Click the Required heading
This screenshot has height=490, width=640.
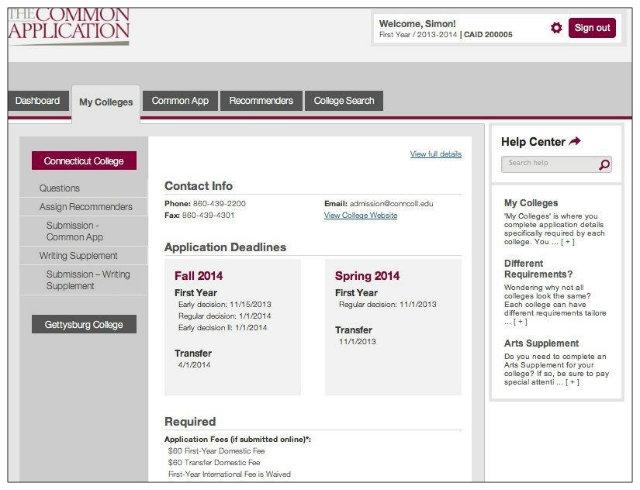[x=190, y=421]
